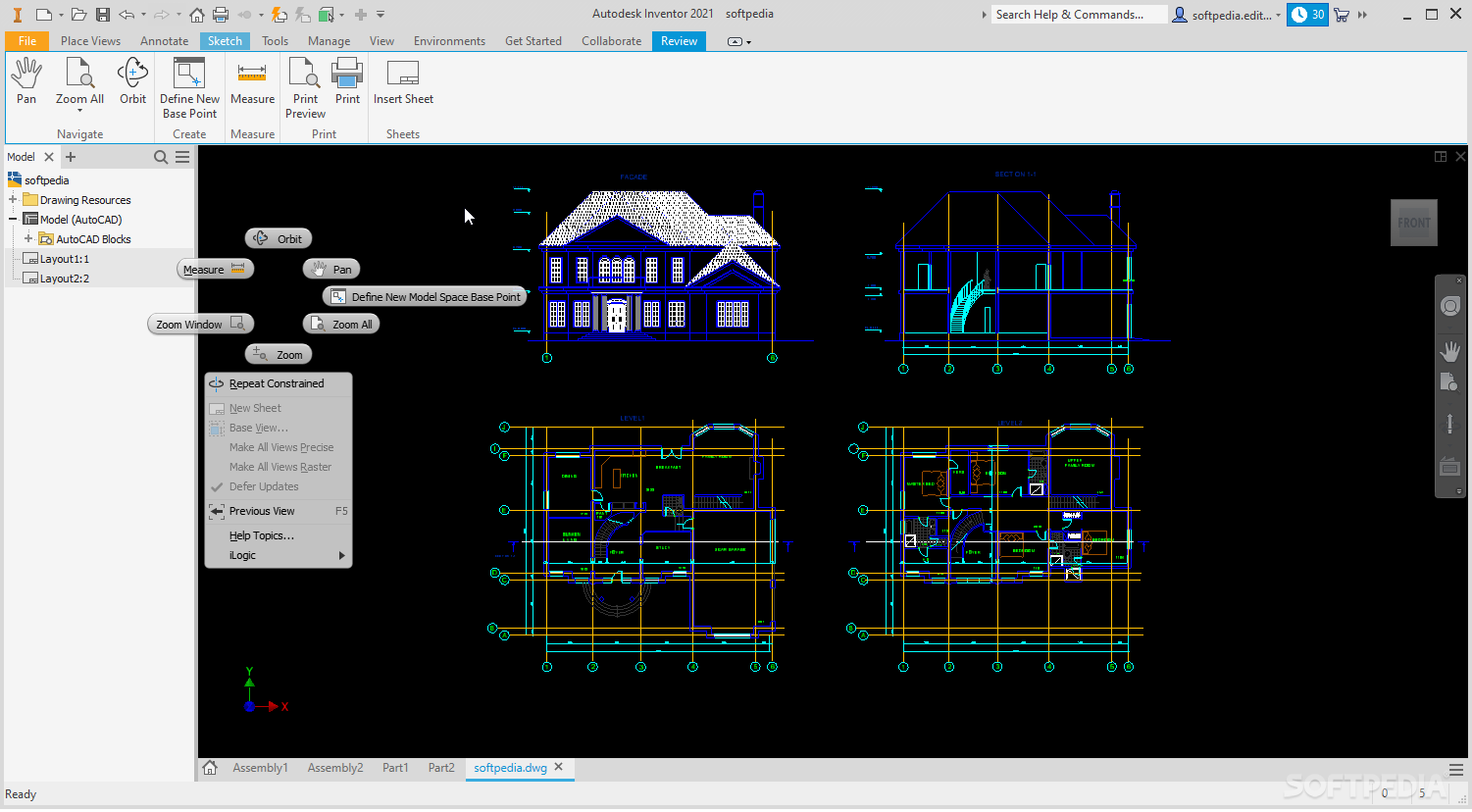Open the Zoom All dropdown arrow in ribbon
1472x812 pixels.
coord(79,111)
